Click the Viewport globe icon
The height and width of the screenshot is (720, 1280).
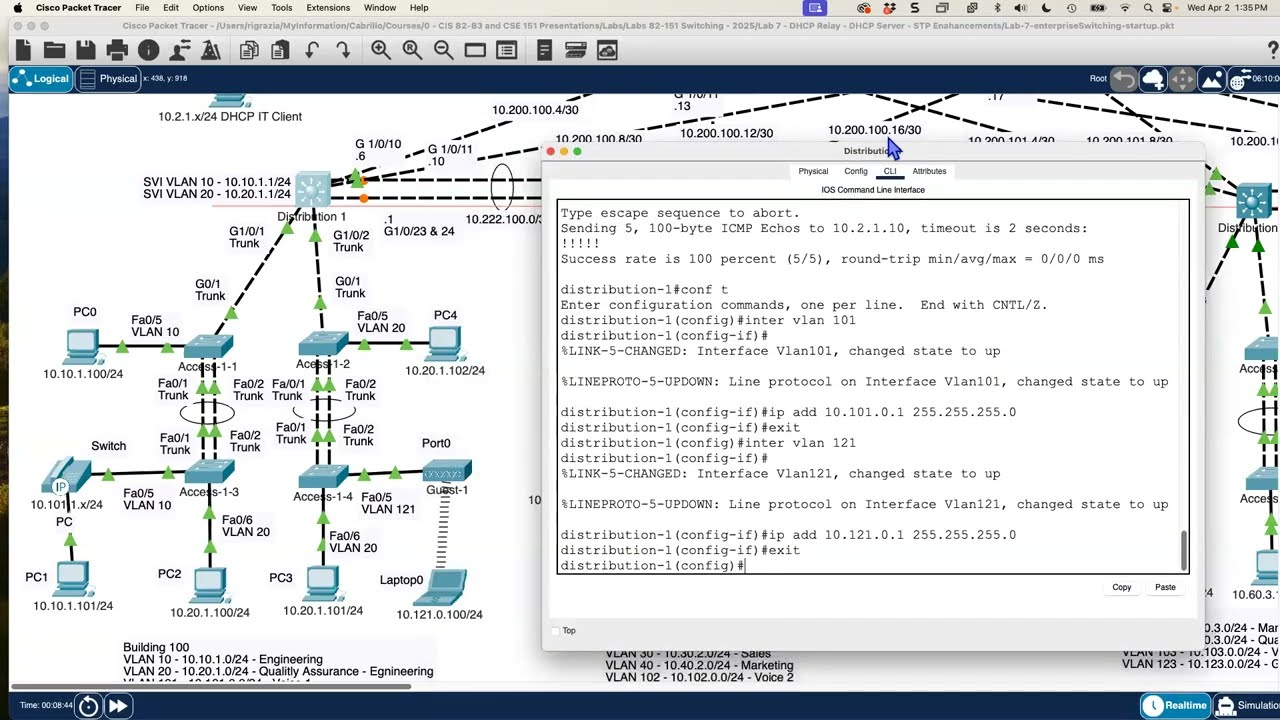coord(1240,79)
